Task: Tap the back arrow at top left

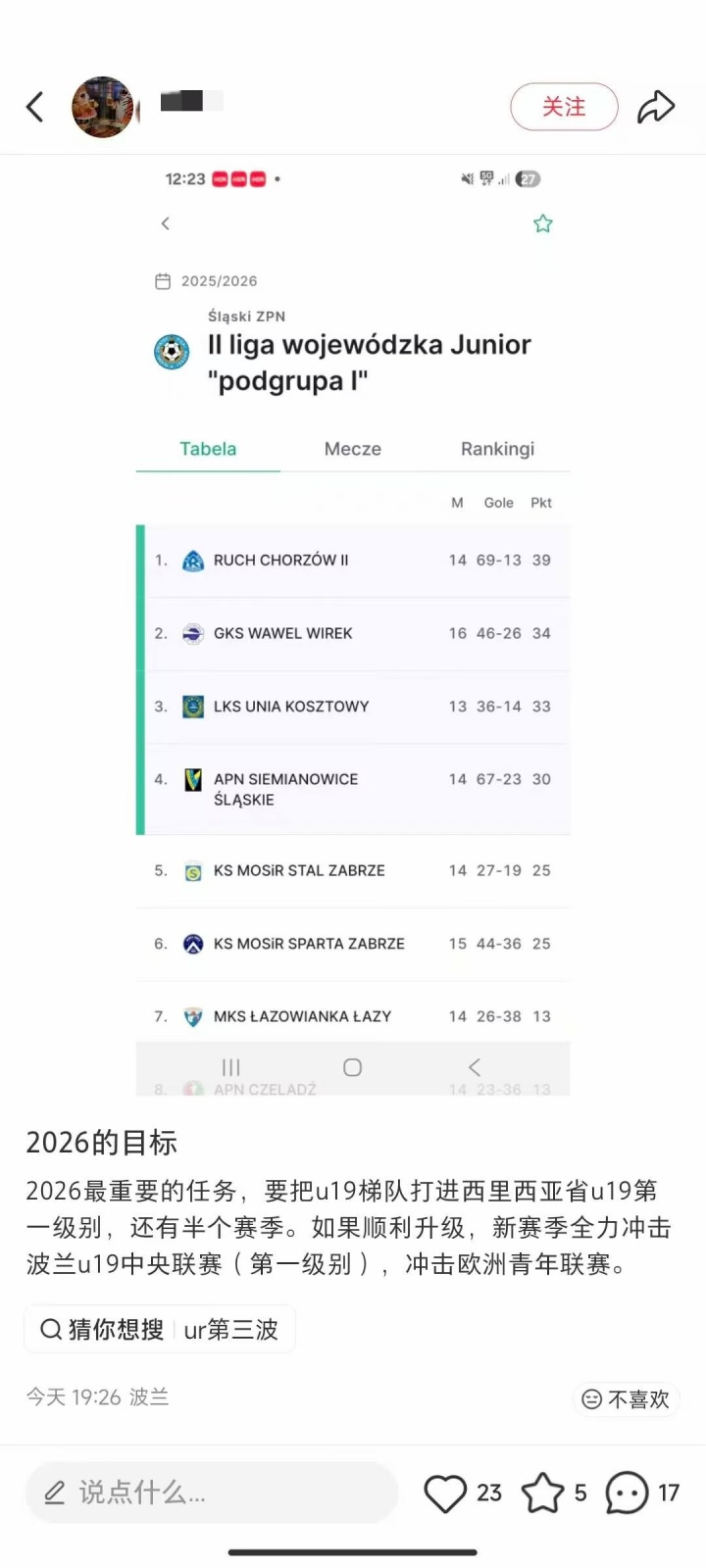Action: (x=35, y=107)
